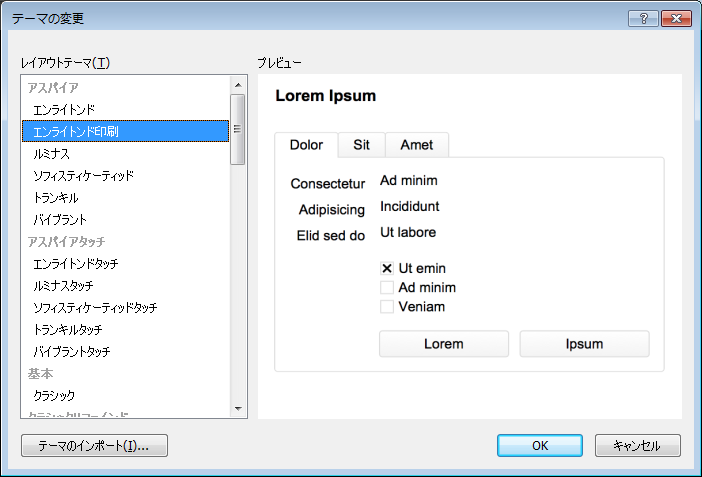Click the Ipsum preview button
The image size is (702, 477).
(x=584, y=344)
